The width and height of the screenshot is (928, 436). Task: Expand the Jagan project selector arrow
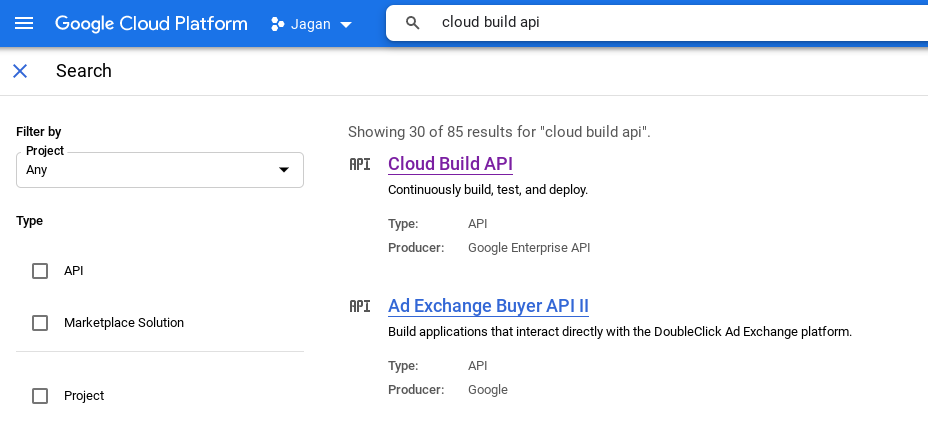tap(346, 25)
